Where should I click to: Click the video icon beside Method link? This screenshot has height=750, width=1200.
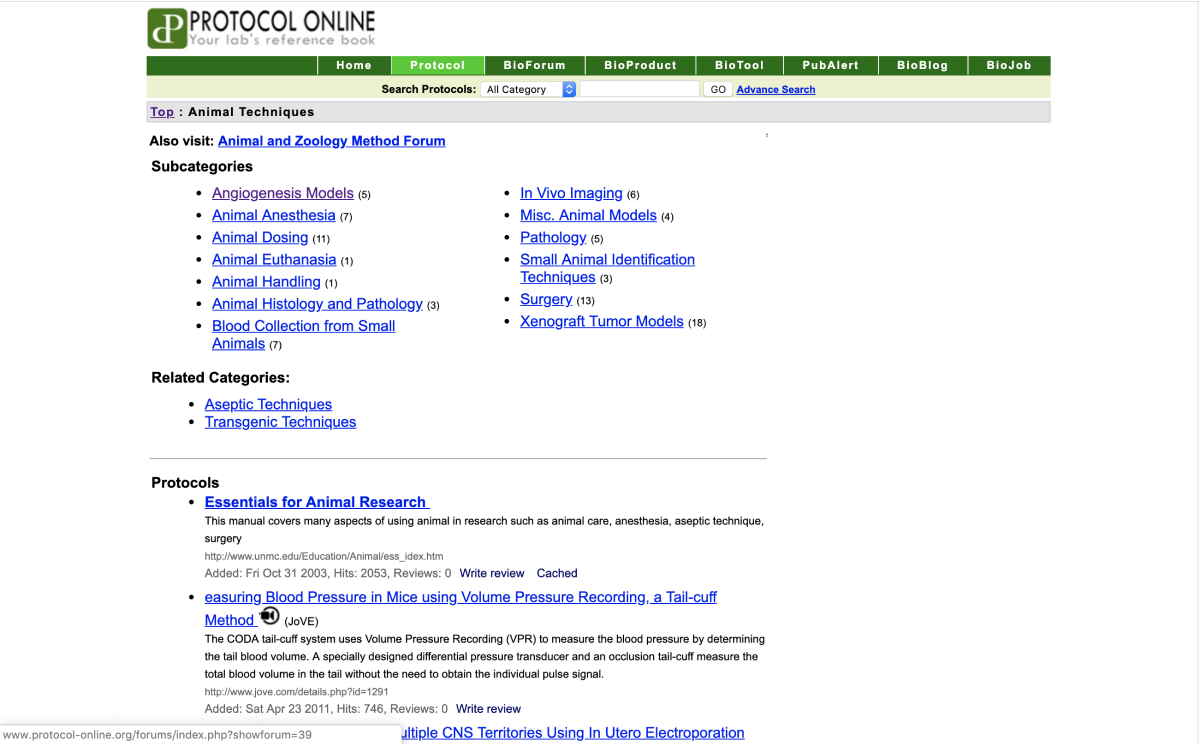point(269,616)
